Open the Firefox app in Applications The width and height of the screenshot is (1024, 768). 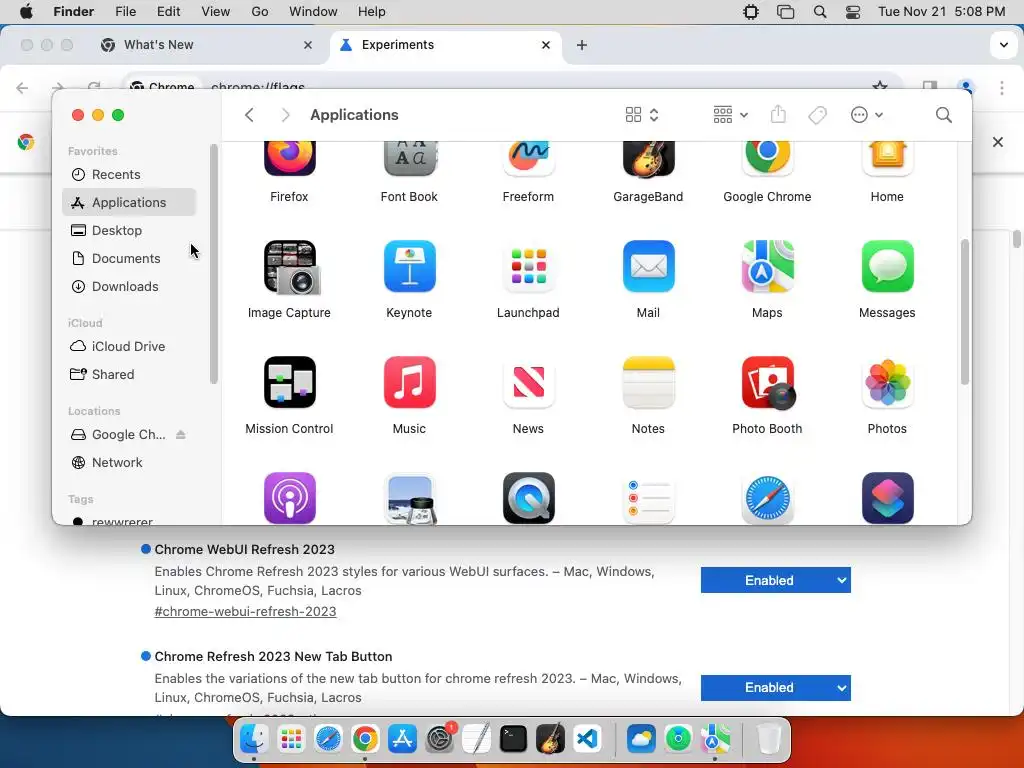[289, 159]
